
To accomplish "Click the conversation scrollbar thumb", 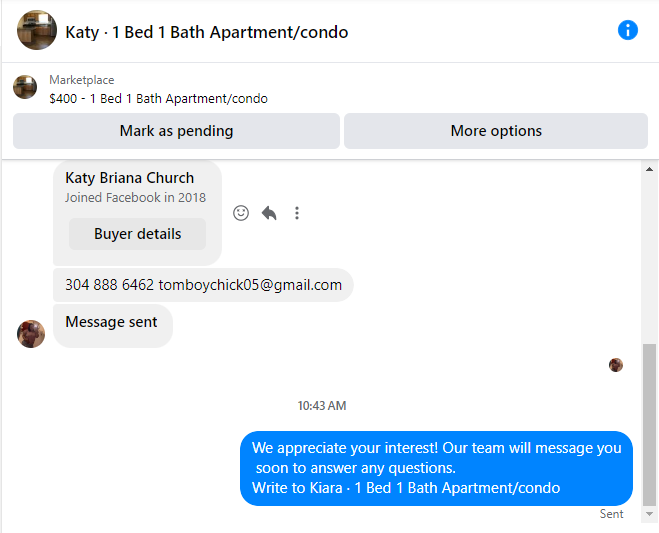I will click(649, 425).
